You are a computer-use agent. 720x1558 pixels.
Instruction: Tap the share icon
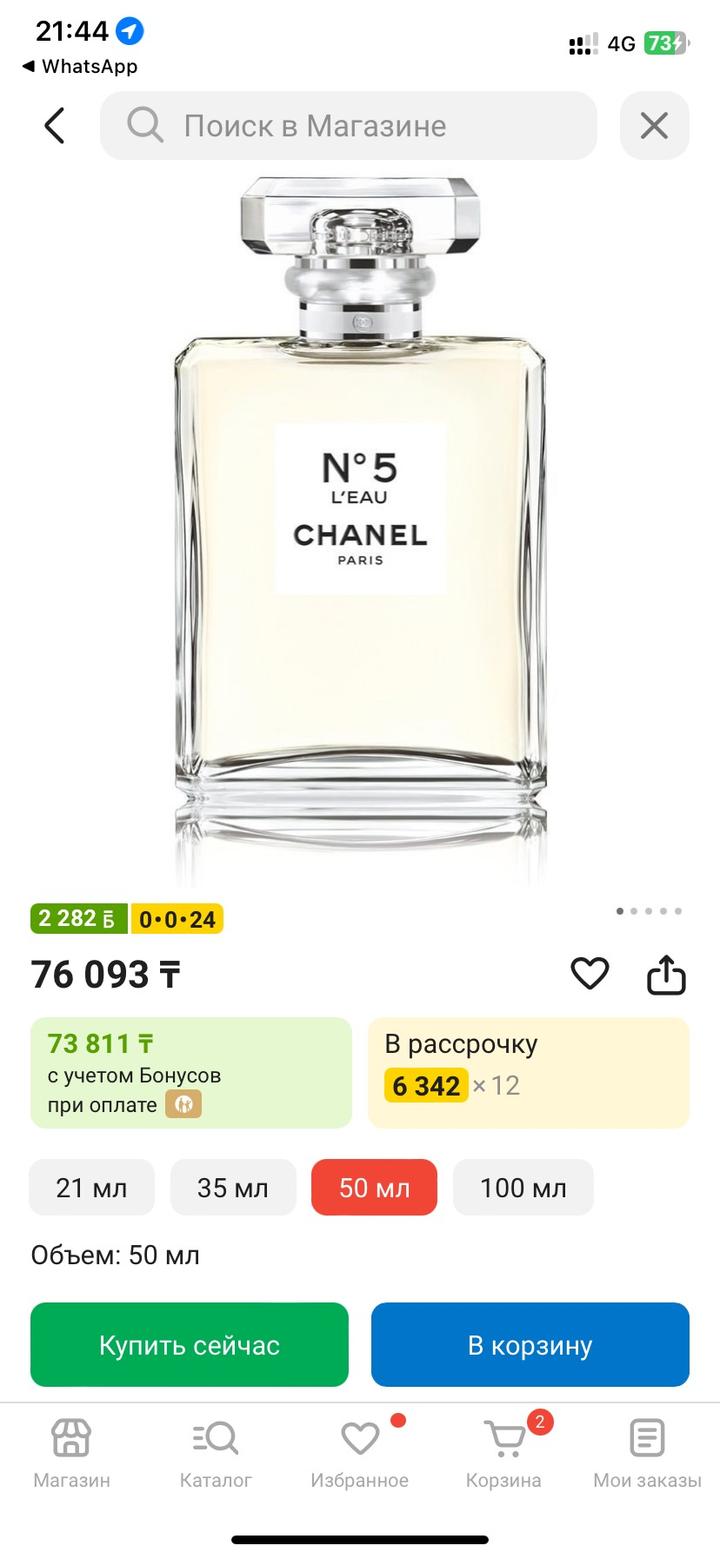point(666,975)
